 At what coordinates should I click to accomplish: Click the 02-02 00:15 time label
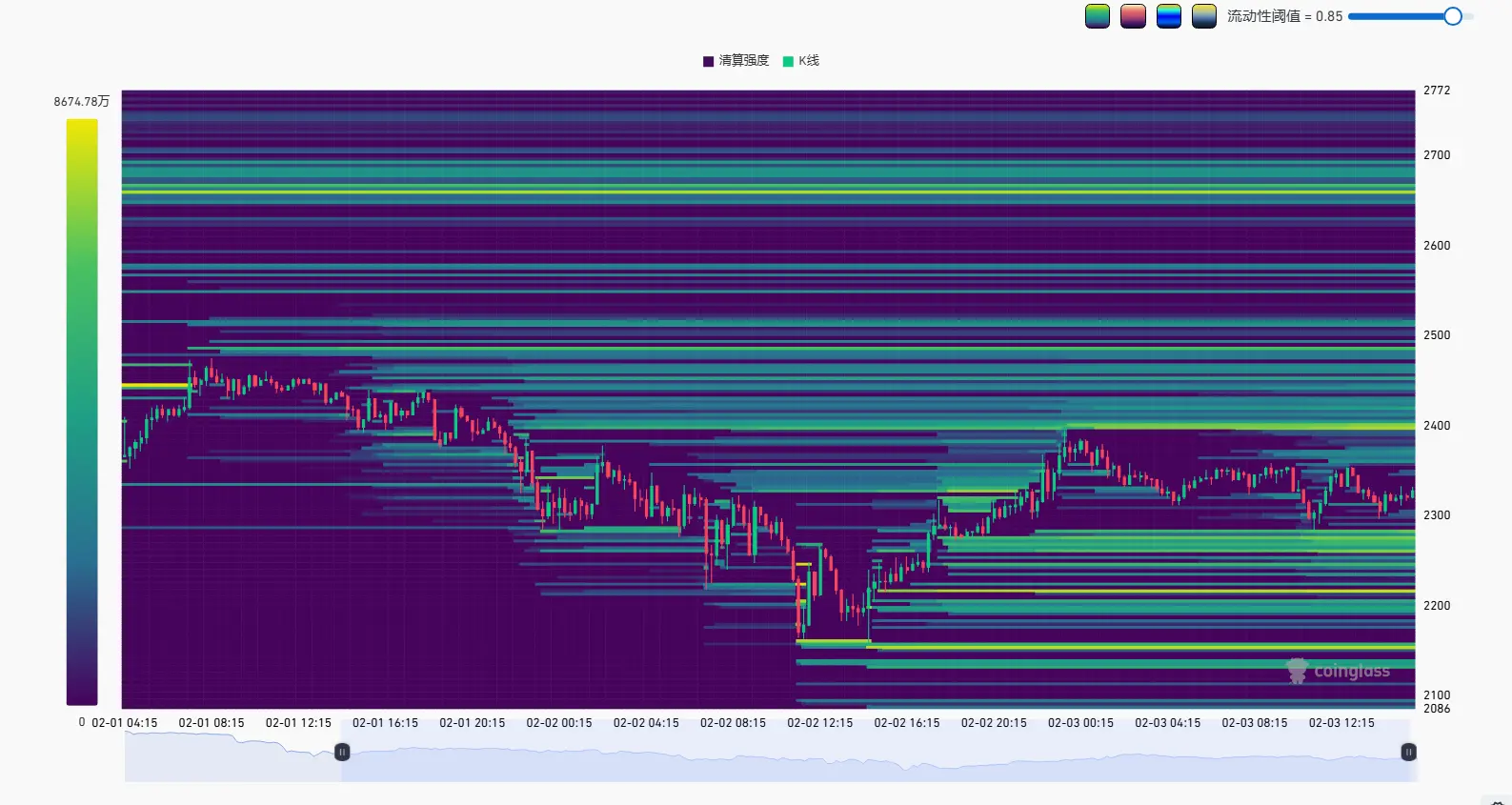(x=559, y=723)
